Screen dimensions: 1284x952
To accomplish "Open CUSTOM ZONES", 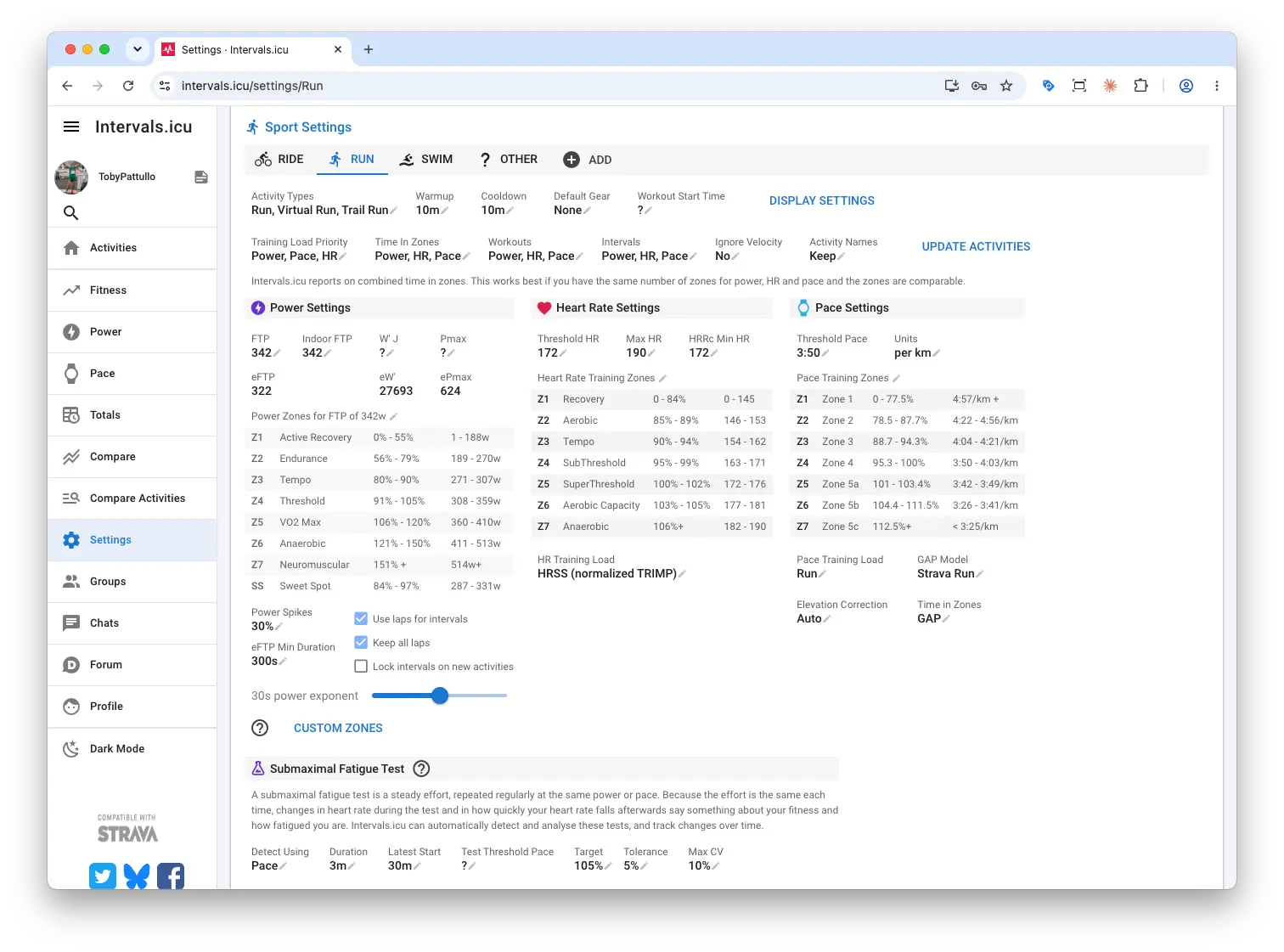I will tap(338, 728).
